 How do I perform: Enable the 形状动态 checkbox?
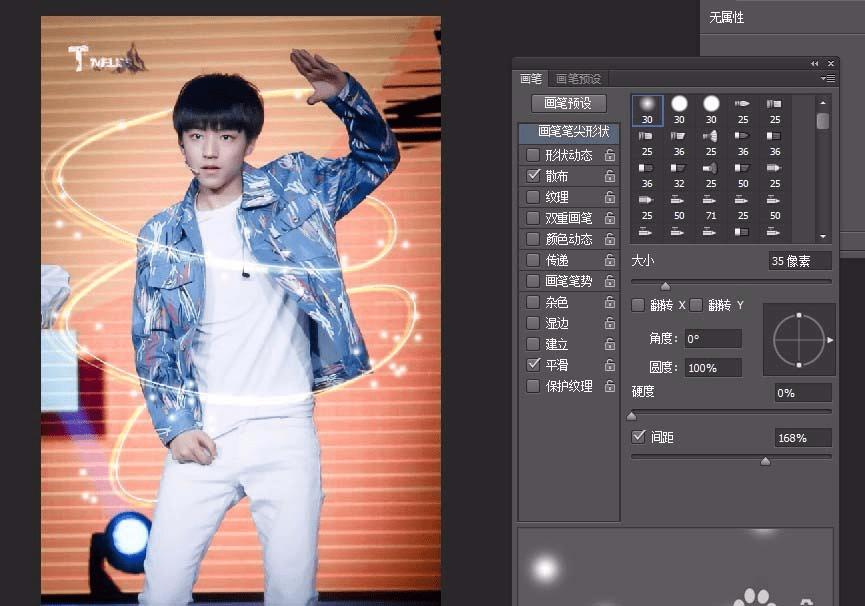point(533,155)
